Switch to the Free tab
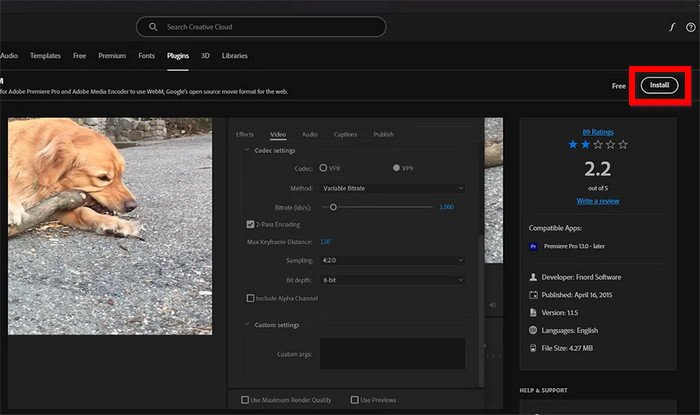The width and height of the screenshot is (700, 415). click(79, 56)
